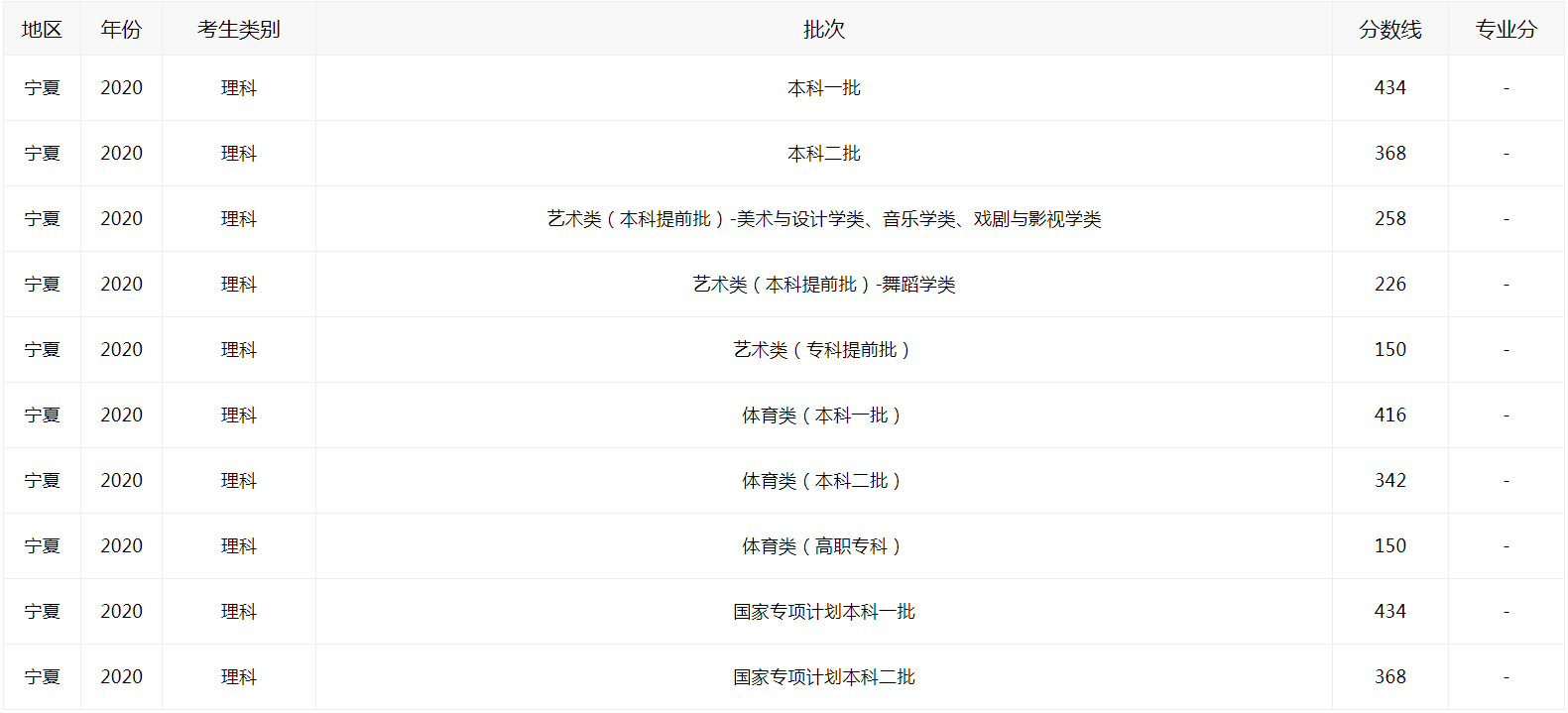
Task: Click 2020 in the 艺术类（专科提前批）row
Action: [121, 350]
